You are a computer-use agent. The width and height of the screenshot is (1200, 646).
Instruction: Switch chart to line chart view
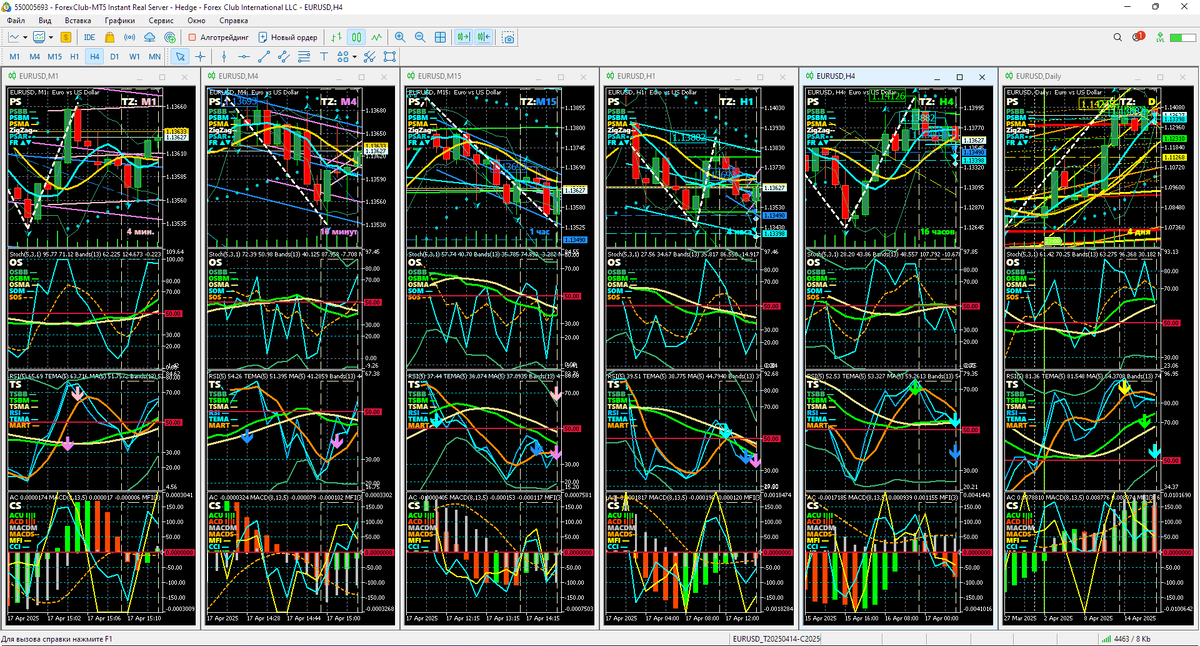376,37
